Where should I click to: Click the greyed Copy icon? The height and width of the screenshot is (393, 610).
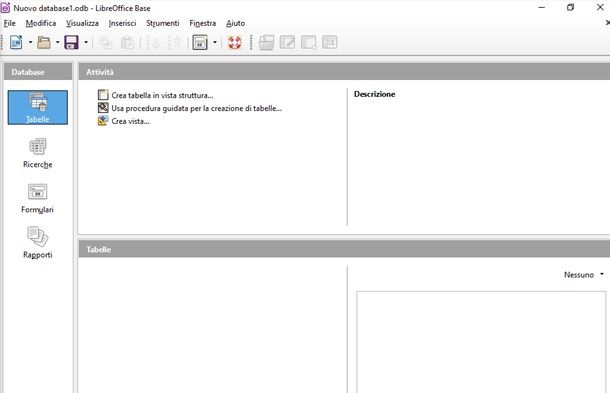pos(105,42)
